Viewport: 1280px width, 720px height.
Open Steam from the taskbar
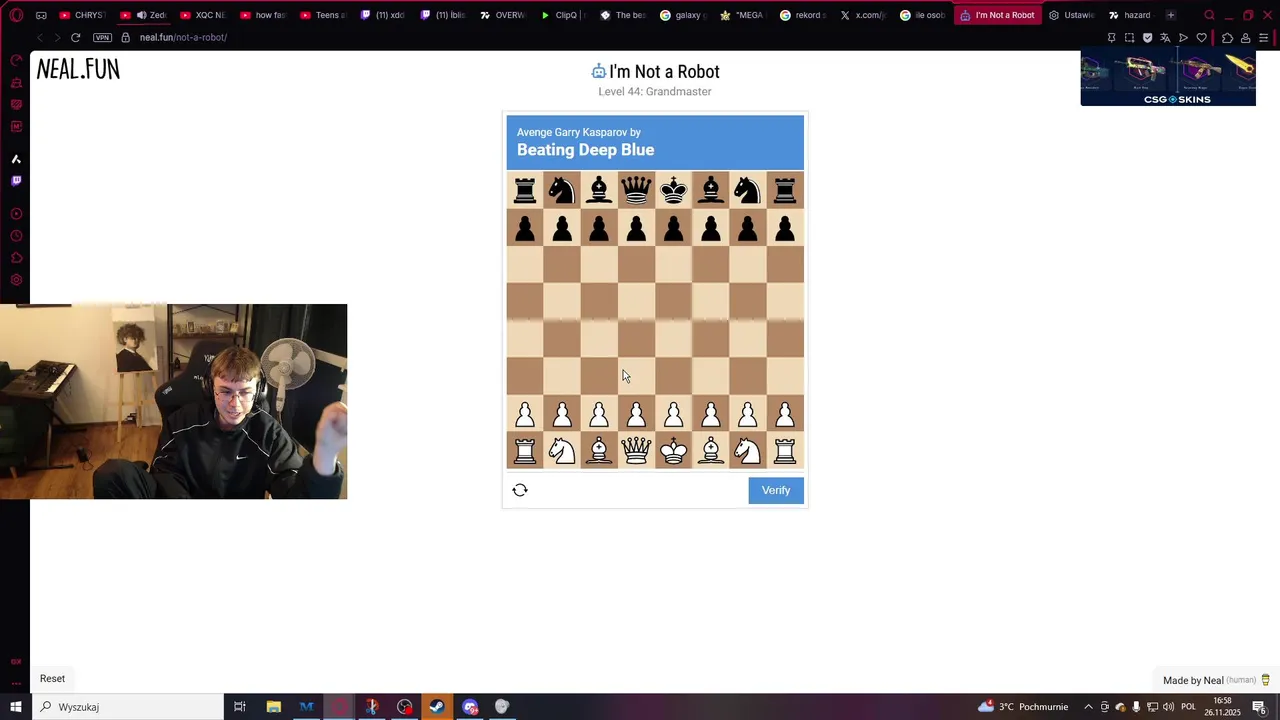pyautogui.click(x=437, y=707)
